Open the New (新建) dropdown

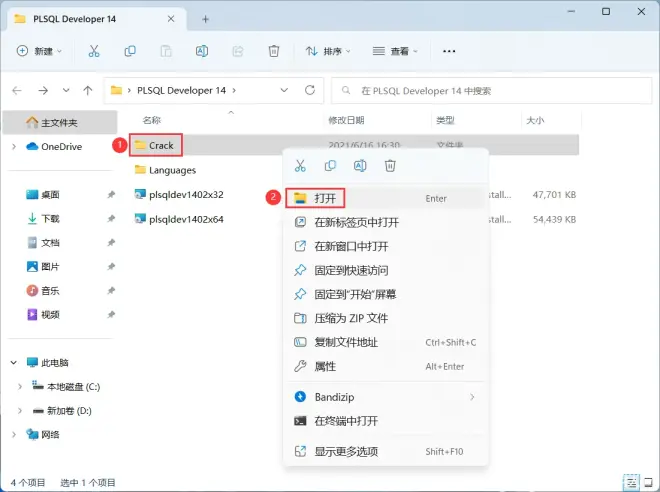(x=39, y=51)
